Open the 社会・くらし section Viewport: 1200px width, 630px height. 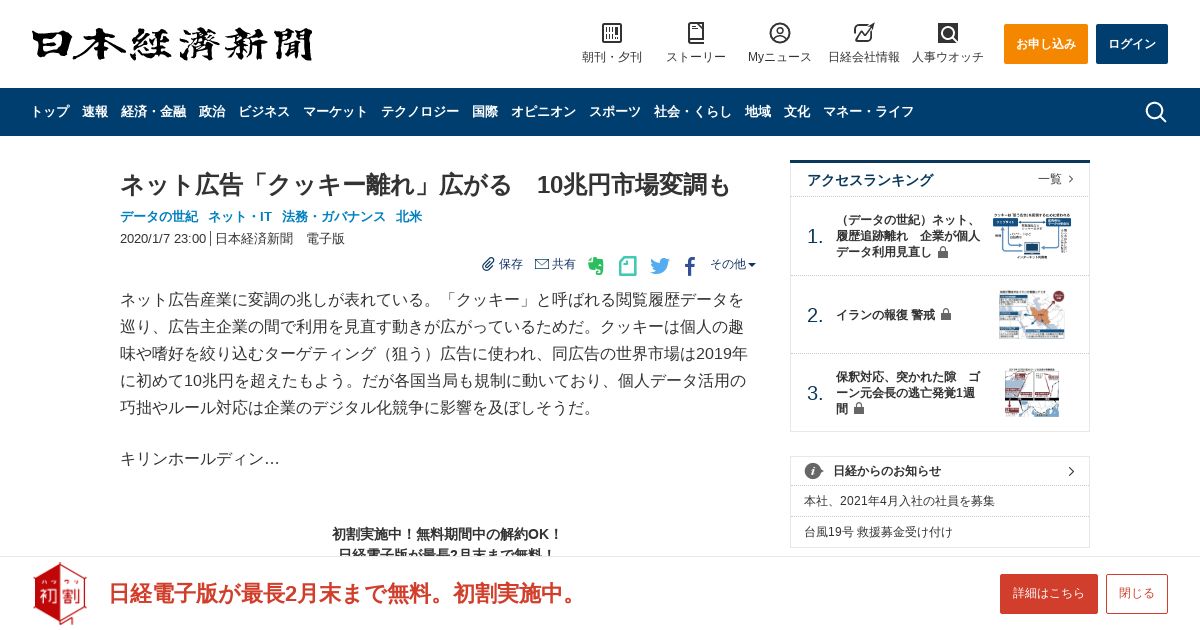point(693,112)
